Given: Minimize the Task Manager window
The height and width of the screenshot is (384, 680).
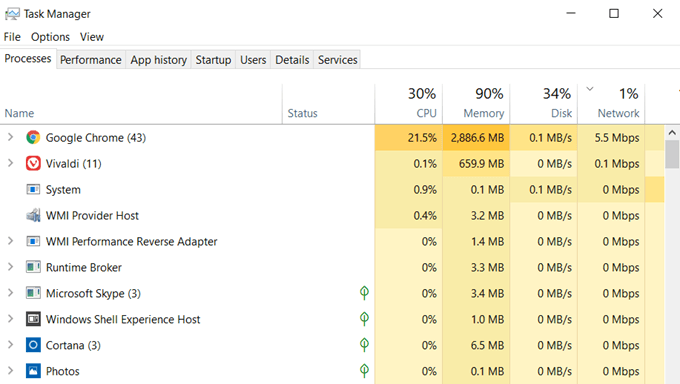Looking at the screenshot, I should click(571, 13).
